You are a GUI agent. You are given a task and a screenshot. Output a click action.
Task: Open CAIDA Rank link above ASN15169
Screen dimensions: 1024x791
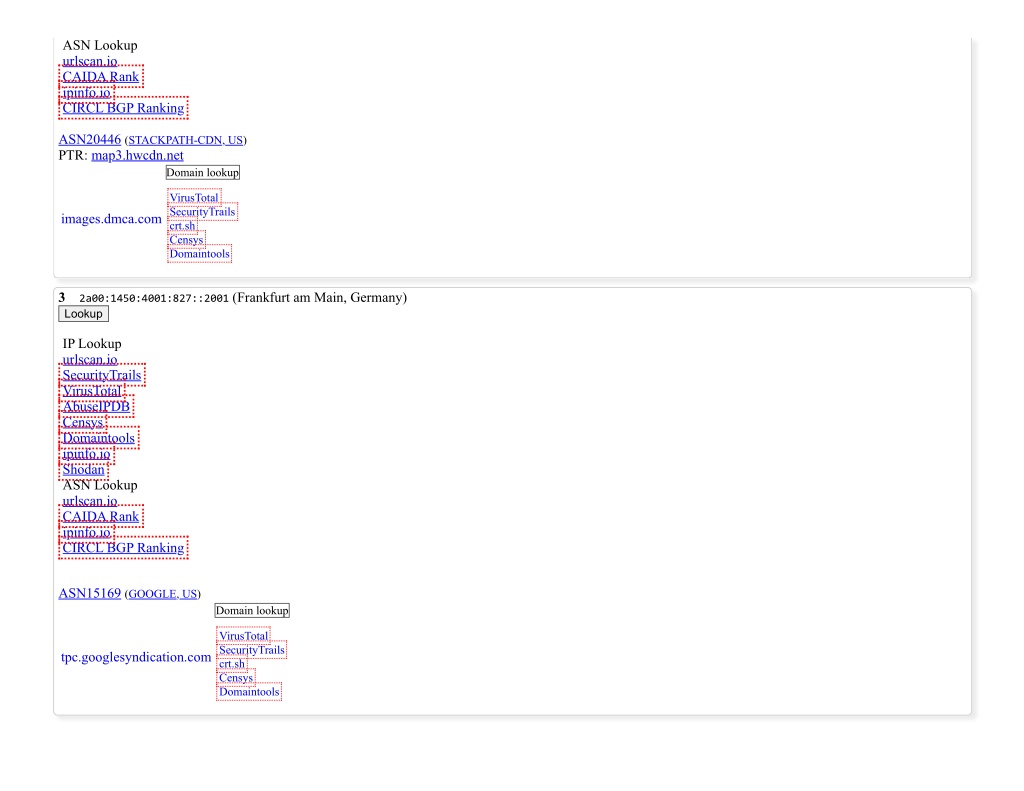[101, 517]
